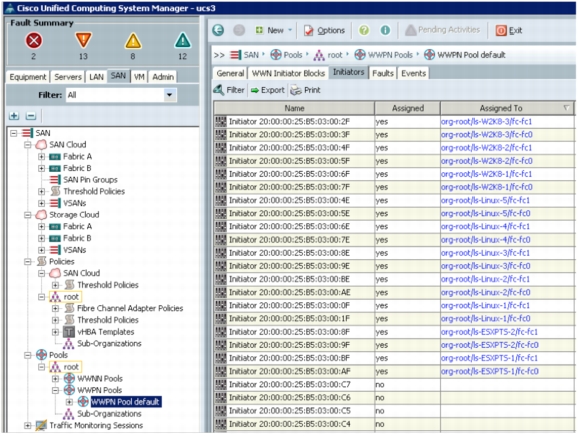The width and height of the screenshot is (578, 436).
Task: Expand all tree nodes with plus icon
Action: pos(14,116)
